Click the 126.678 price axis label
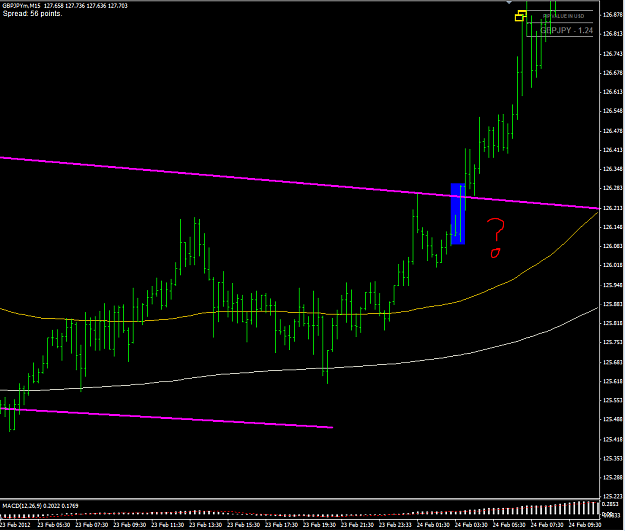 tap(612, 73)
